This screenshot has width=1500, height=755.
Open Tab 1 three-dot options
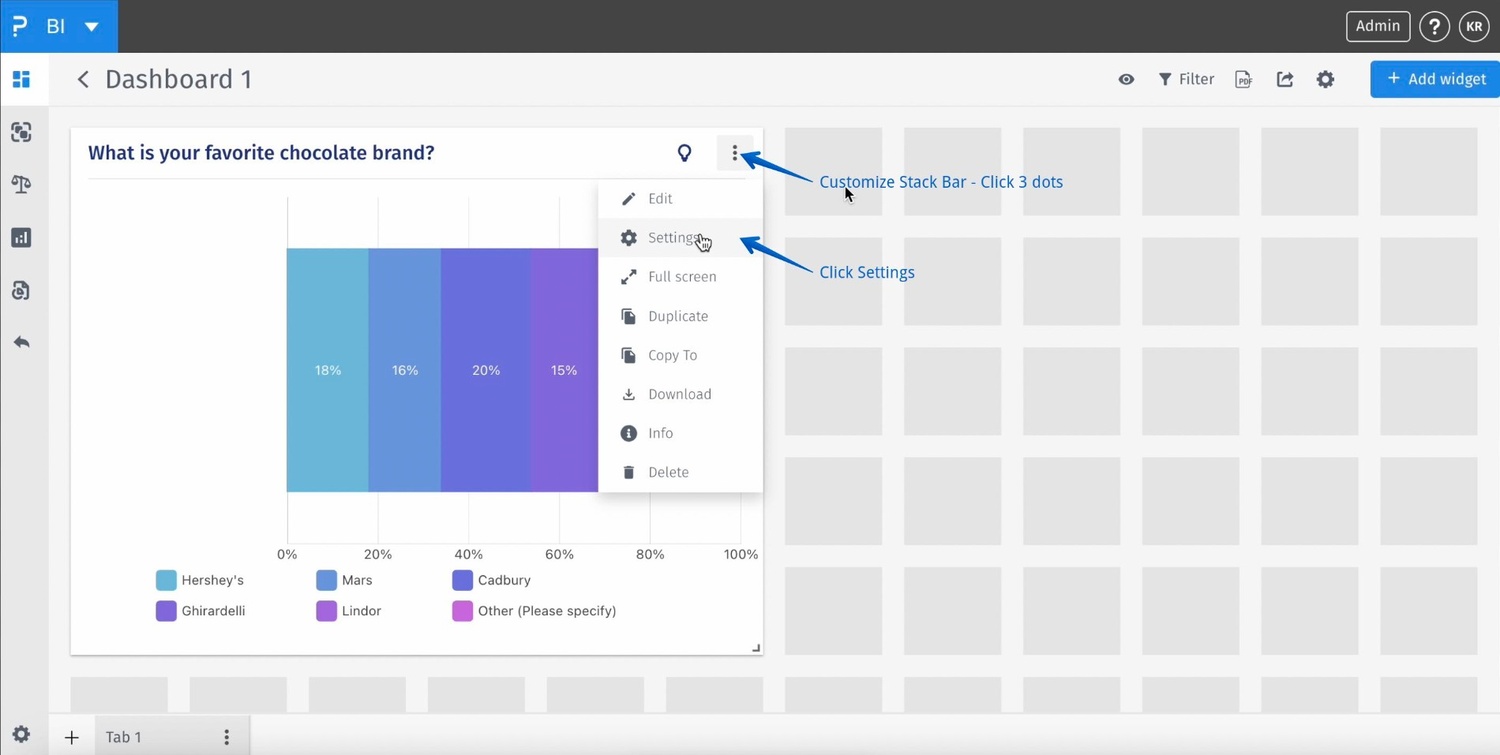point(227,737)
